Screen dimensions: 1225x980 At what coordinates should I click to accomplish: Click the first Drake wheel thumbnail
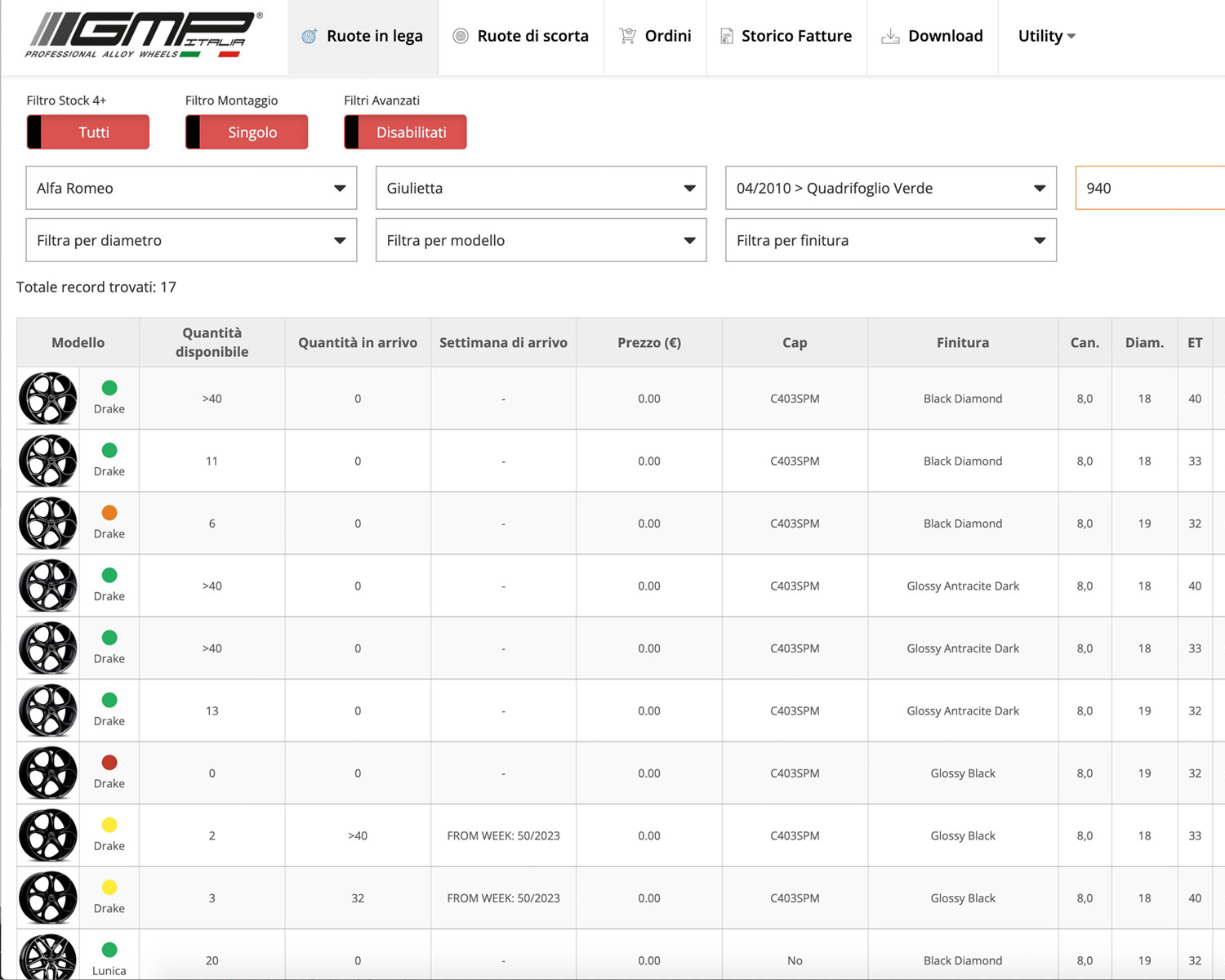click(x=48, y=399)
